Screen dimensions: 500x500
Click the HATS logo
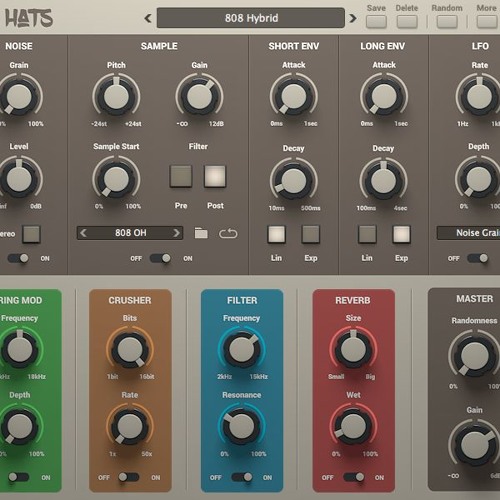(x=29, y=18)
